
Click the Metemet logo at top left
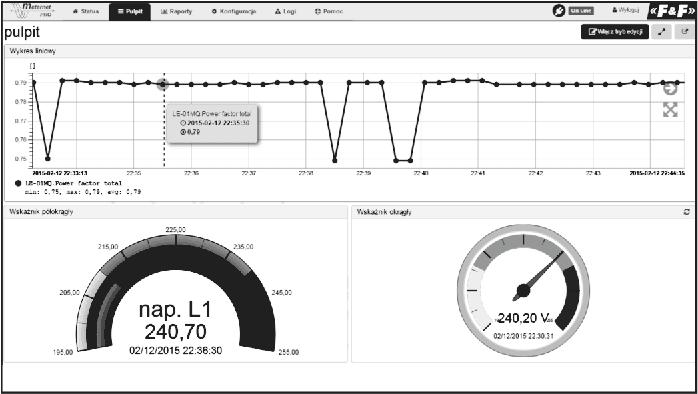coord(32,11)
